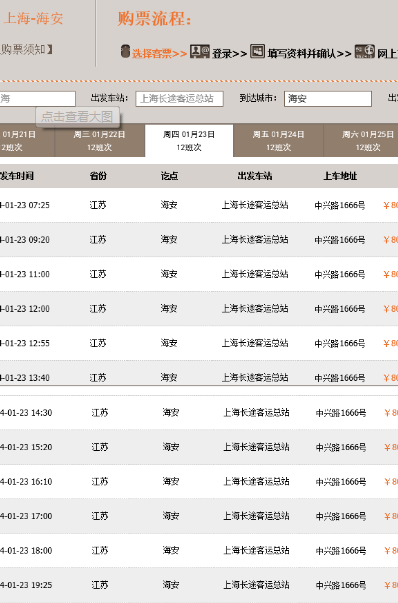This screenshot has height=603, width=398.
Task: Click the 网上支付 step icon
Action: [365, 51]
